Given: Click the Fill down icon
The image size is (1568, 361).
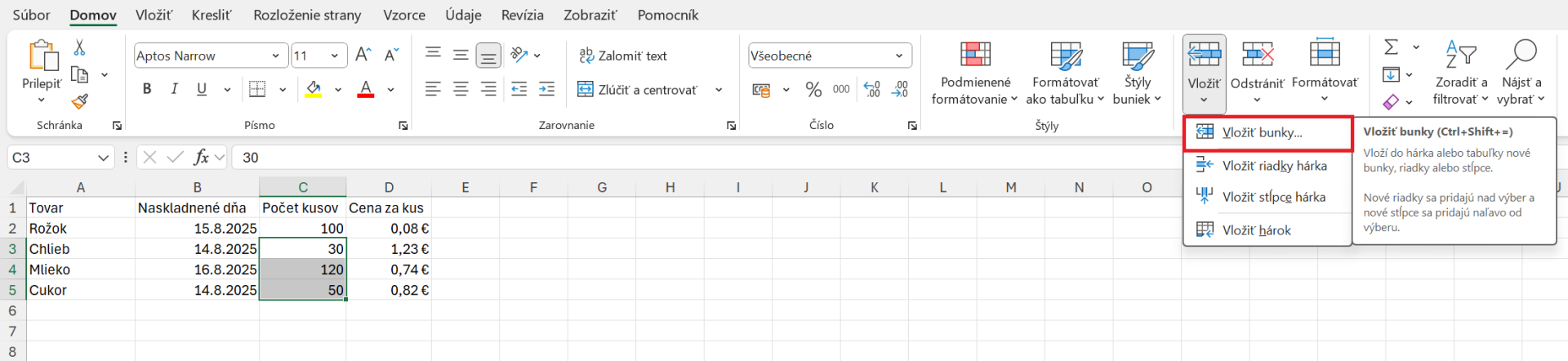Looking at the screenshot, I should (x=1392, y=74).
